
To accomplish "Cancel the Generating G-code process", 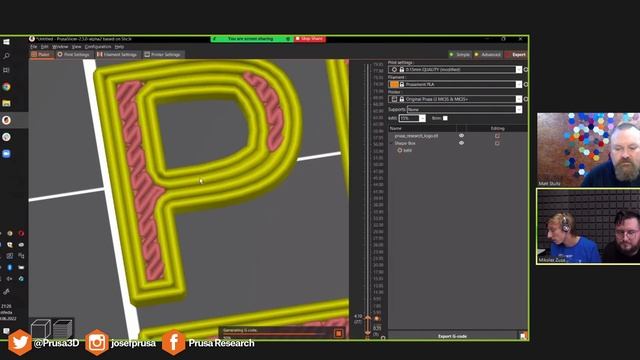I will pos(338,333).
